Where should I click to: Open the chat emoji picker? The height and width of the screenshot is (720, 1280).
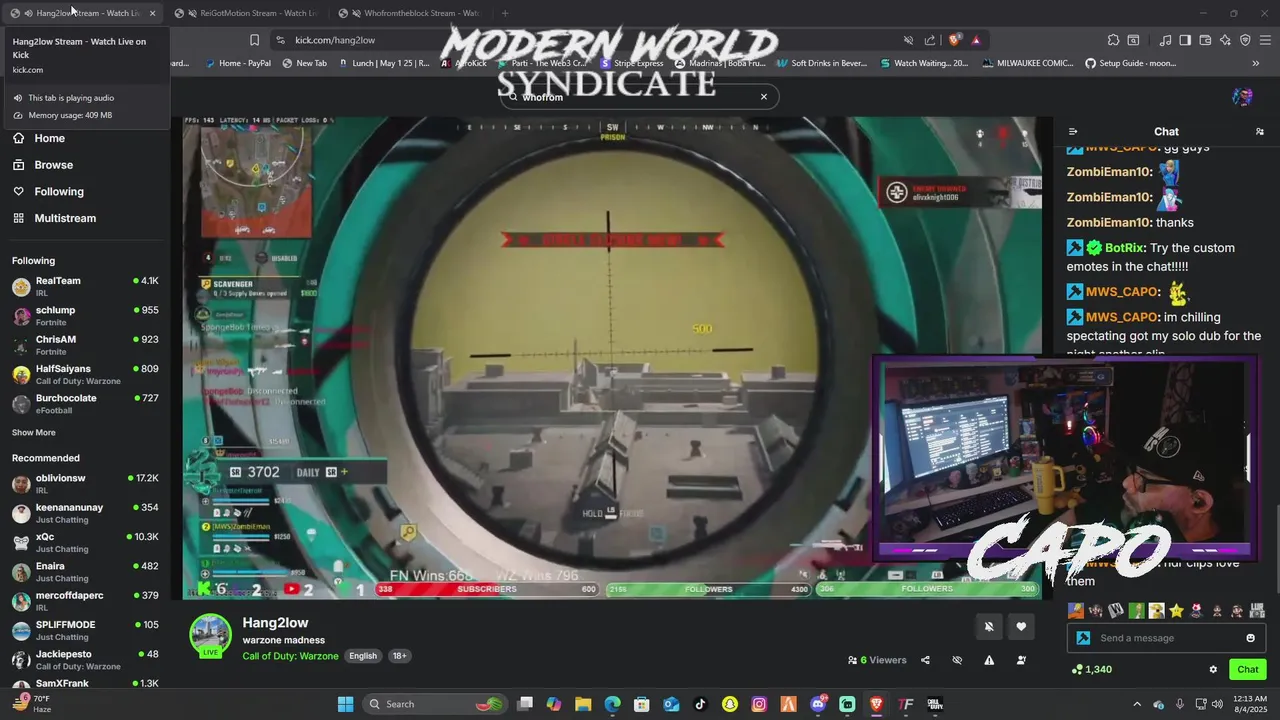coord(1250,638)
